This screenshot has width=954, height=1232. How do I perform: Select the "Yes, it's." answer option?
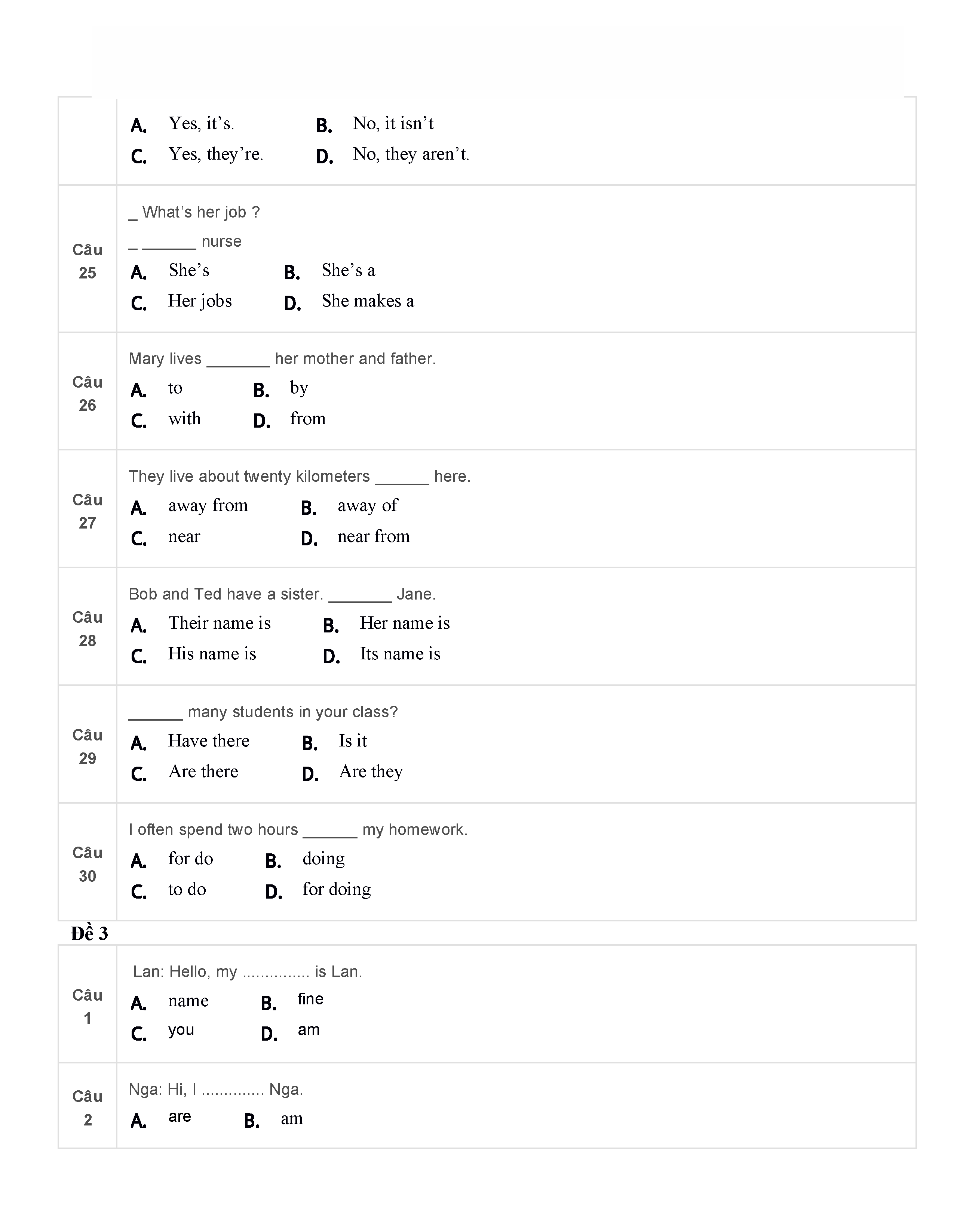click(x=201, y=124)
